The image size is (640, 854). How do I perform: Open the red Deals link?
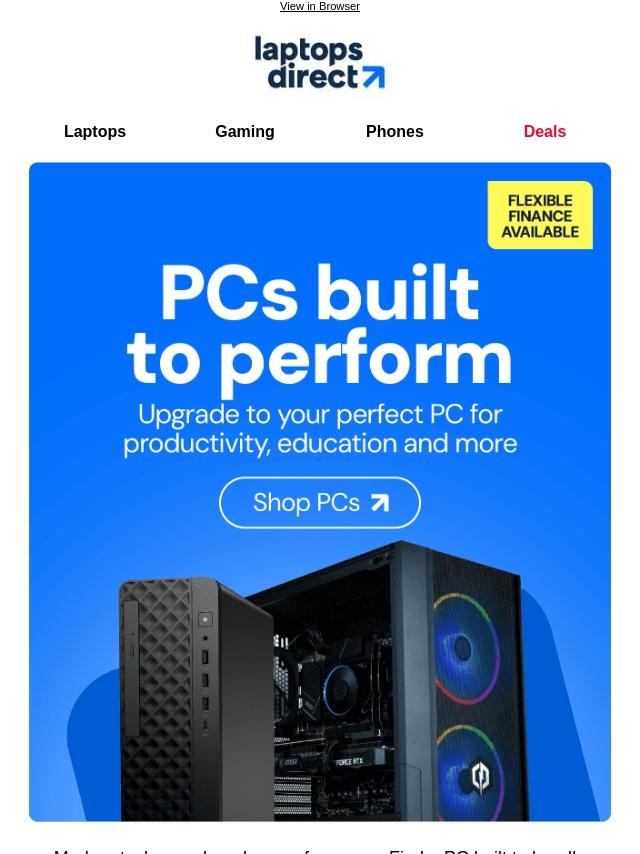click(x=545, y=131)
